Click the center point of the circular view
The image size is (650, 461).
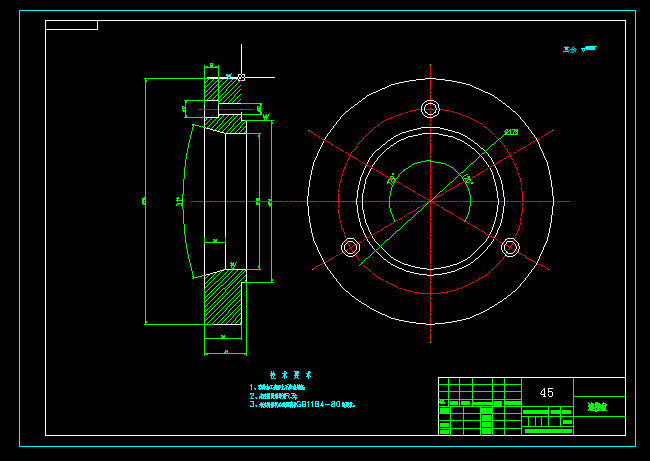pos(430,201)
